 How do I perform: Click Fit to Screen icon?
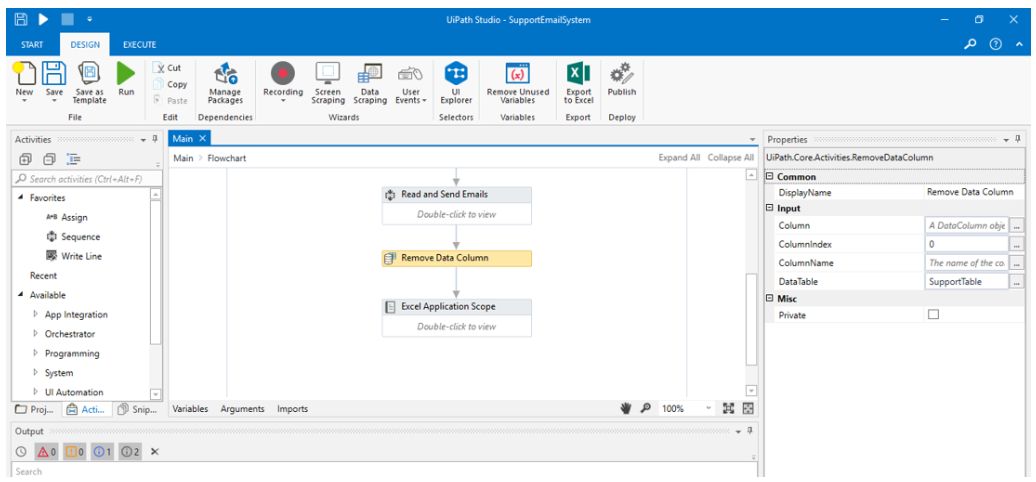[x=729, y=409]
